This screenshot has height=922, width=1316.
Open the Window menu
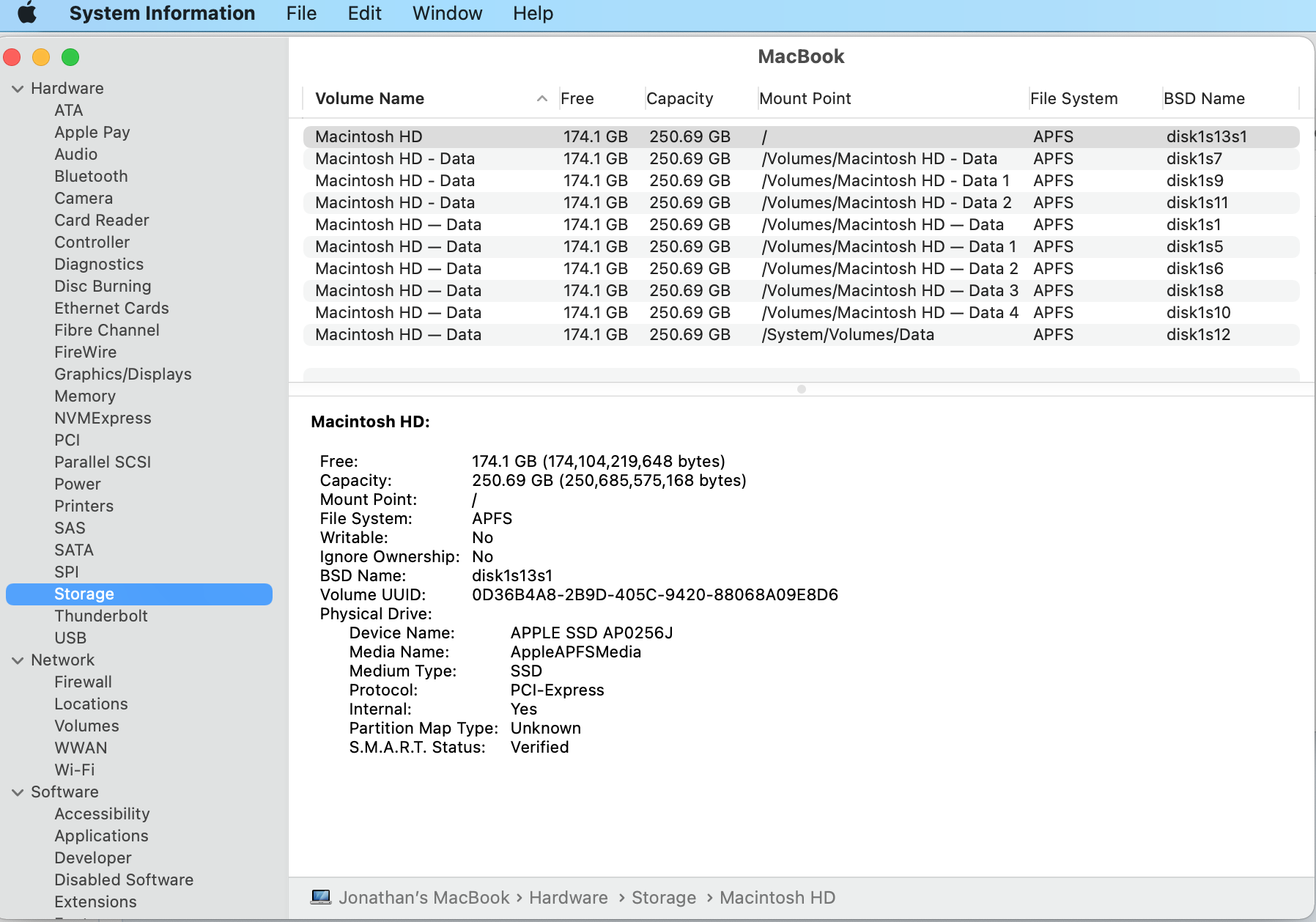click(x=447, y=13)
